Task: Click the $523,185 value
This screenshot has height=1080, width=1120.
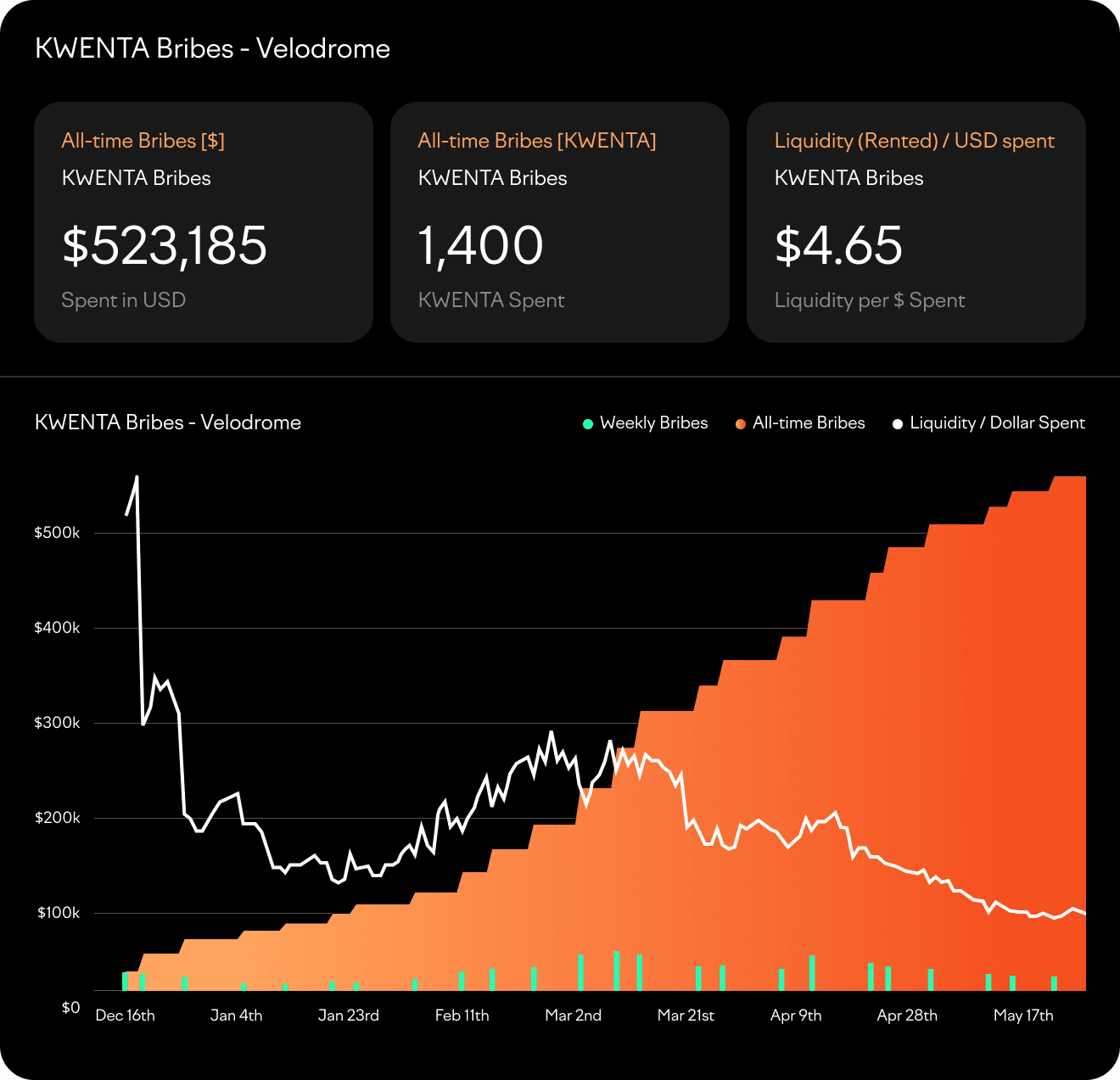Action: pos(165,245)
